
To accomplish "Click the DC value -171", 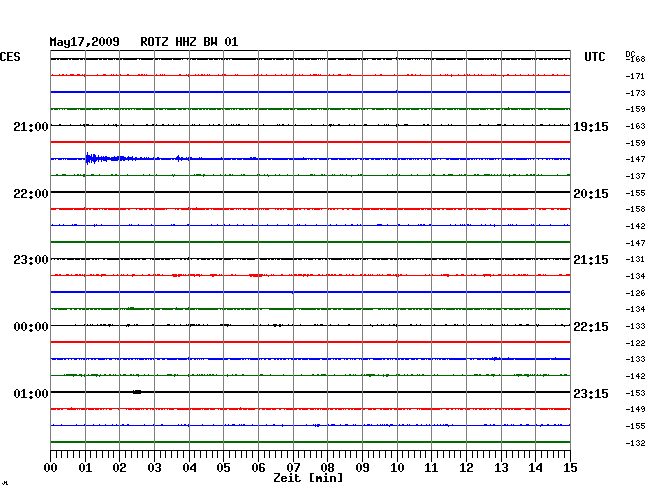I will coord(635,76).
